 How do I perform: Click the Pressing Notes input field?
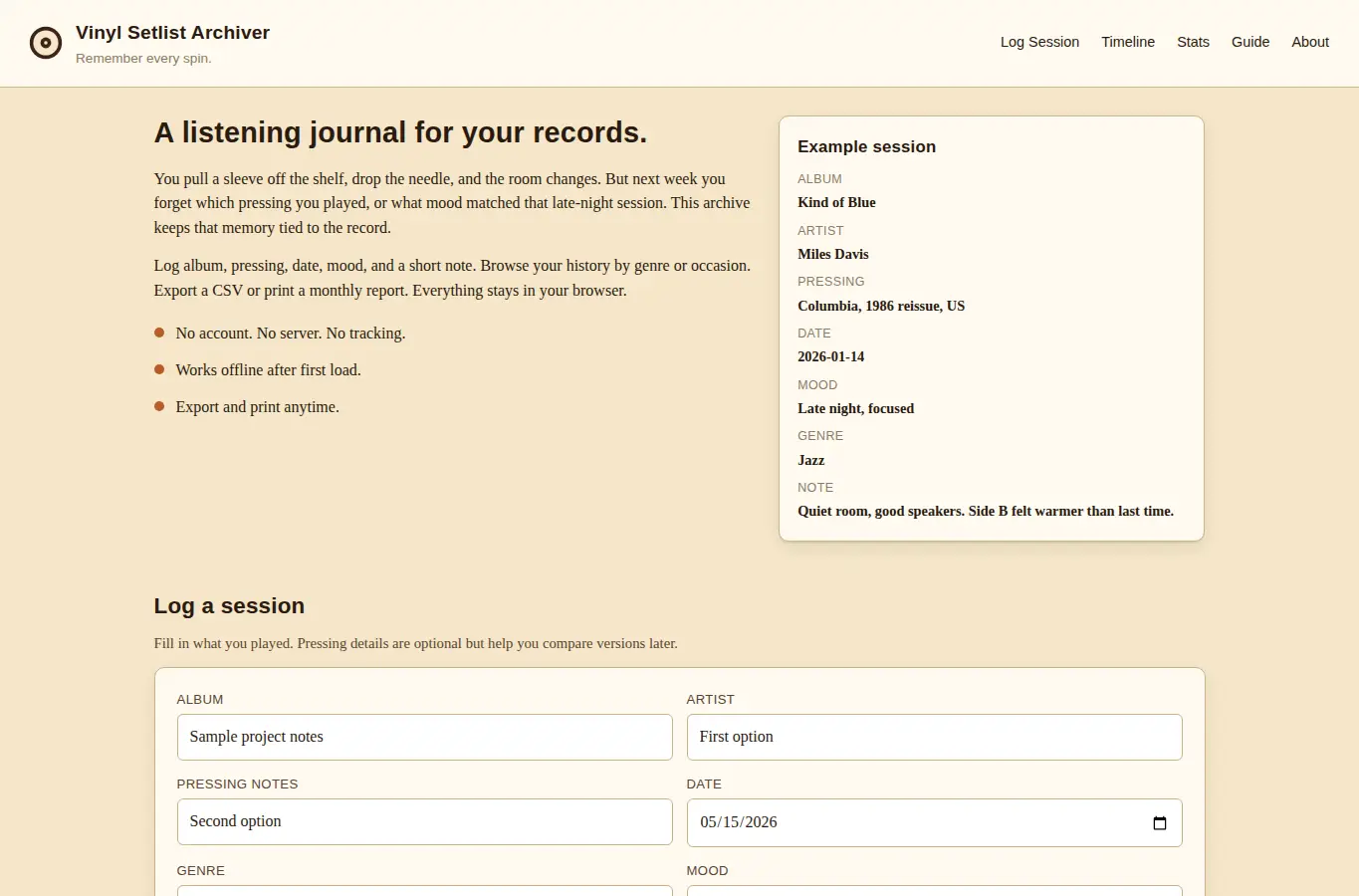click(x=424, y=821)
